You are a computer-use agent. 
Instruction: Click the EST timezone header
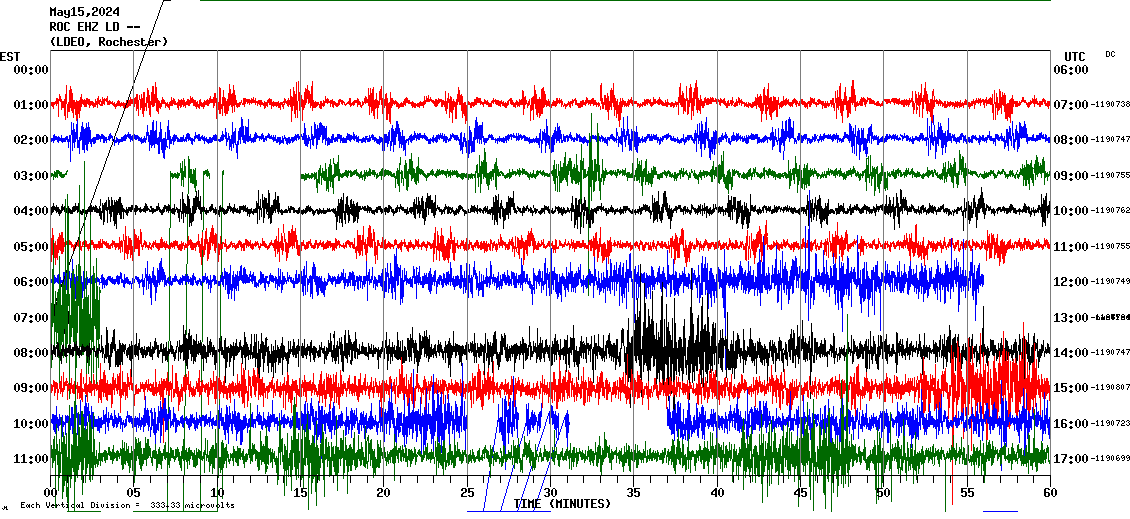tap(10, 56)
